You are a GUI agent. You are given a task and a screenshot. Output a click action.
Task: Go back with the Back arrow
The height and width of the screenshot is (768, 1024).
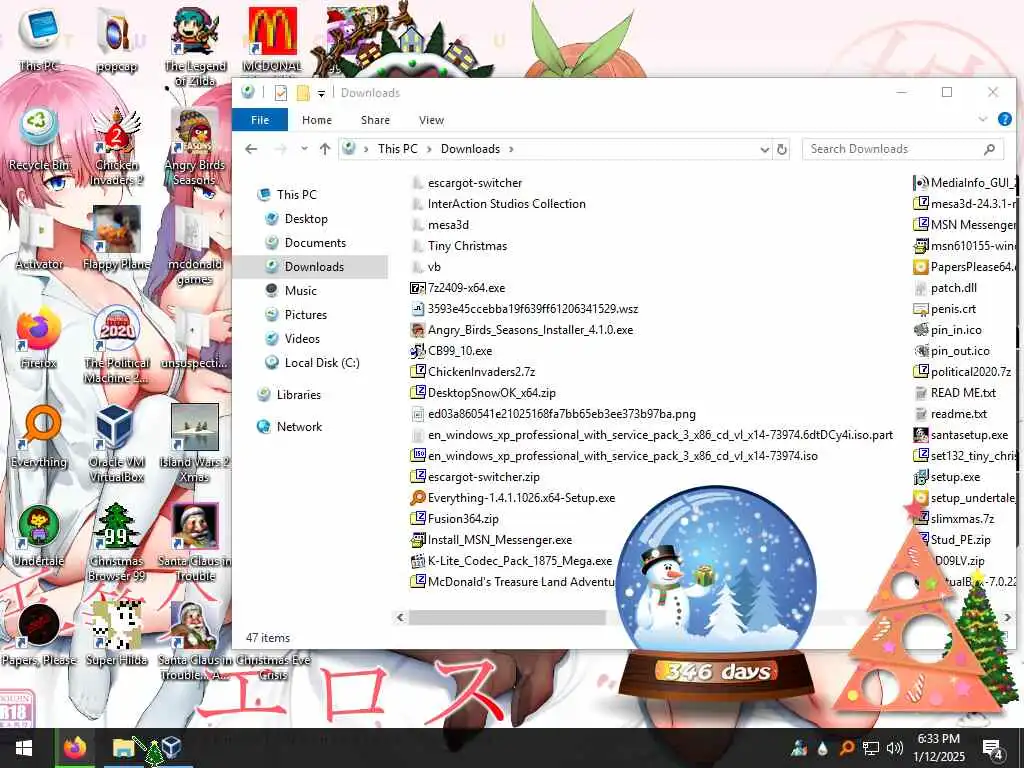[x=251, y=150]
